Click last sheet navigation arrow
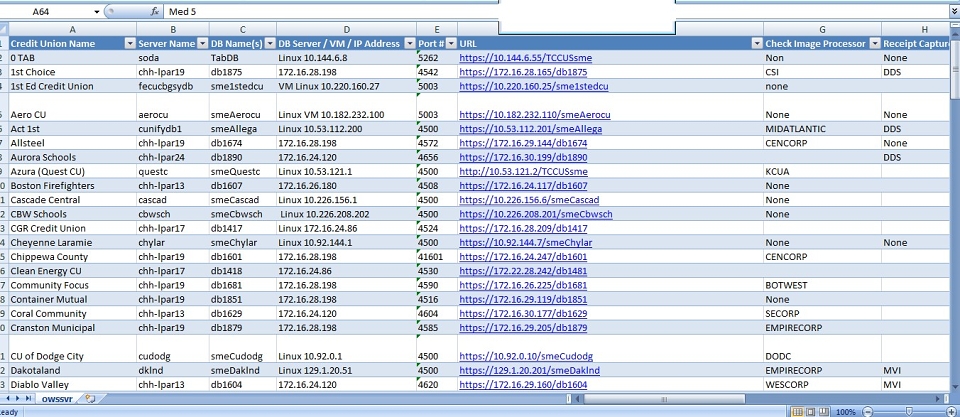This screenshot has width=960, height=417. 30,399
